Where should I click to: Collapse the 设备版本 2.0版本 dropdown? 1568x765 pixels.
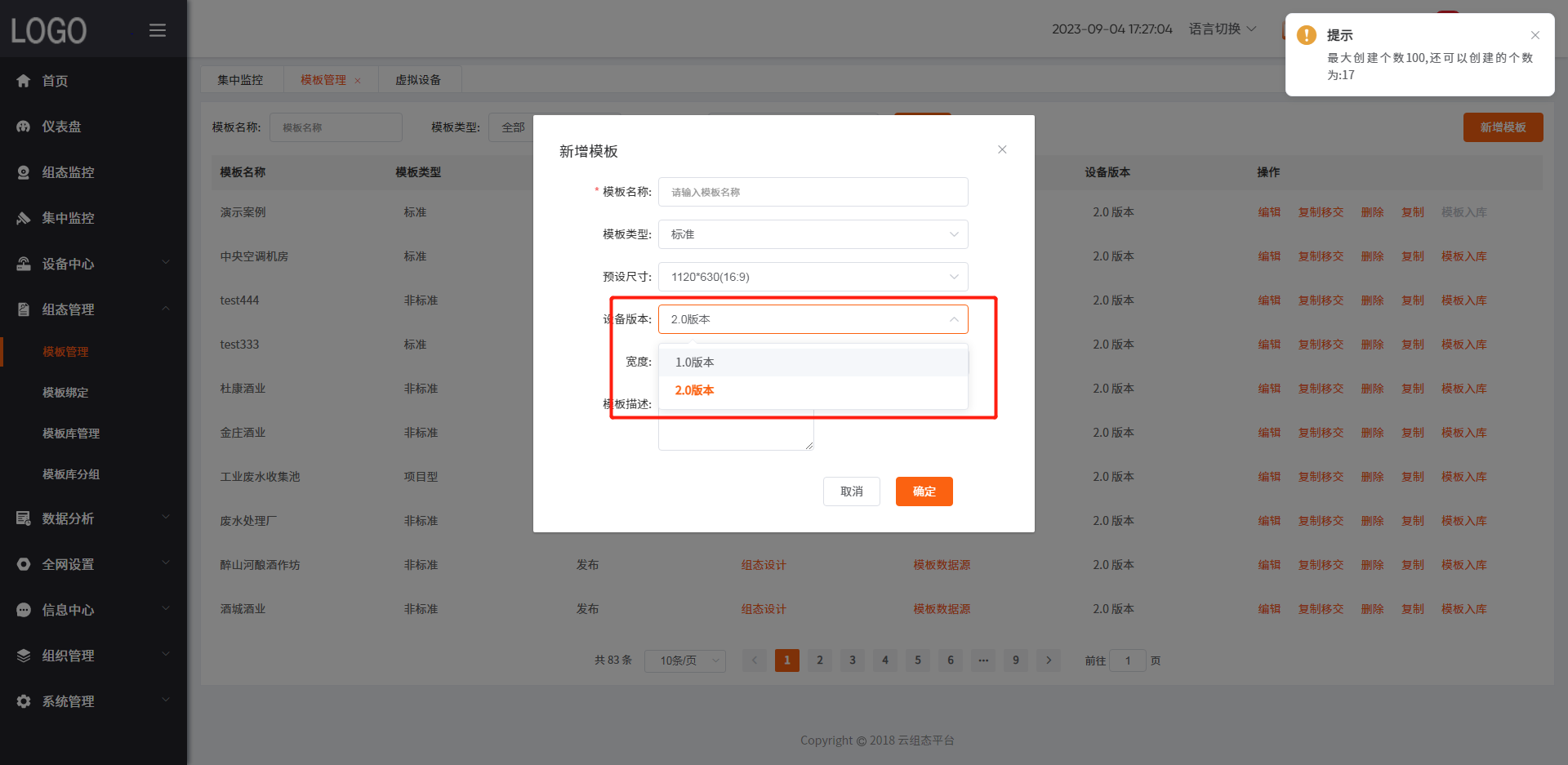click(813, 319)
